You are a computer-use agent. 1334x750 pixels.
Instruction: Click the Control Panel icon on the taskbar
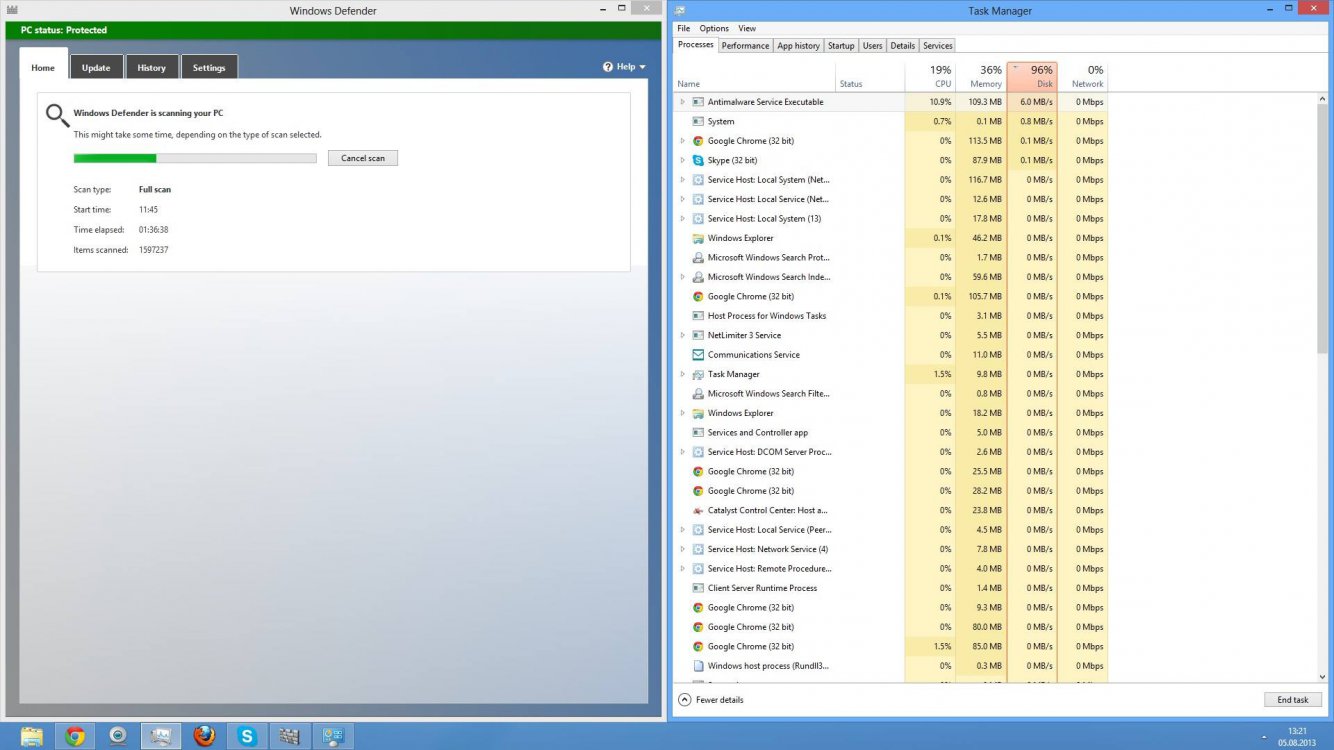333,737
